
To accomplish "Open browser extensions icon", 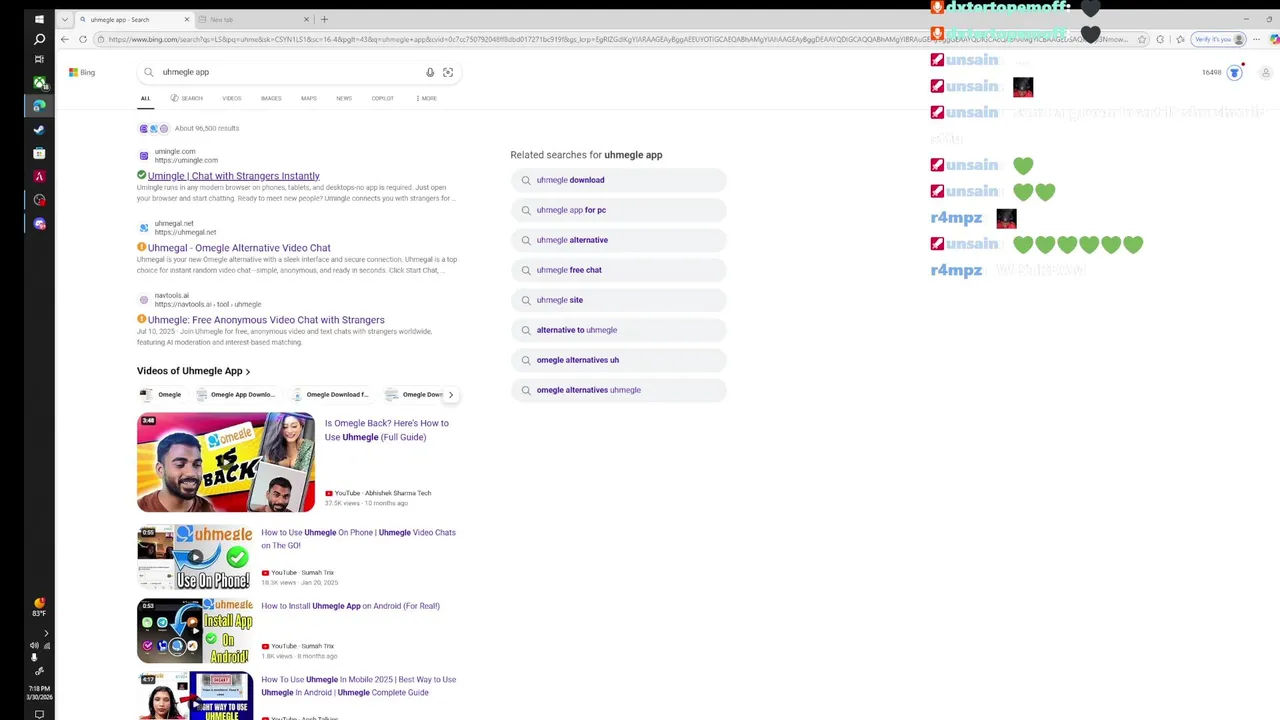I will tap(1160, 39).
